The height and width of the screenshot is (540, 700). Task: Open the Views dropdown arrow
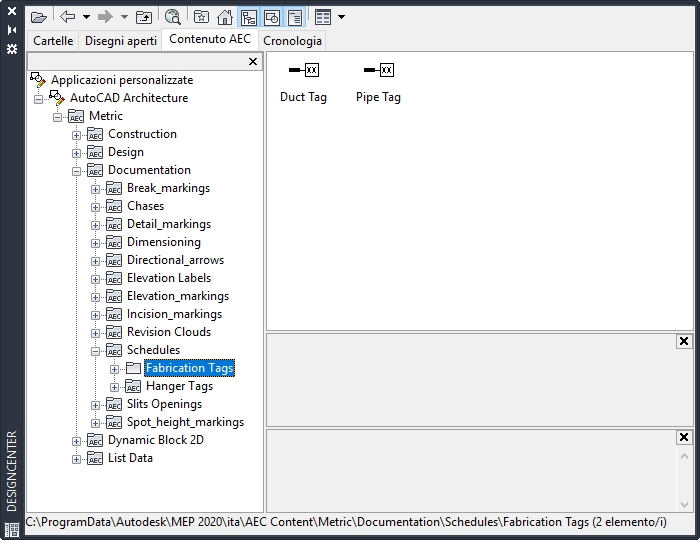(342, 17)
